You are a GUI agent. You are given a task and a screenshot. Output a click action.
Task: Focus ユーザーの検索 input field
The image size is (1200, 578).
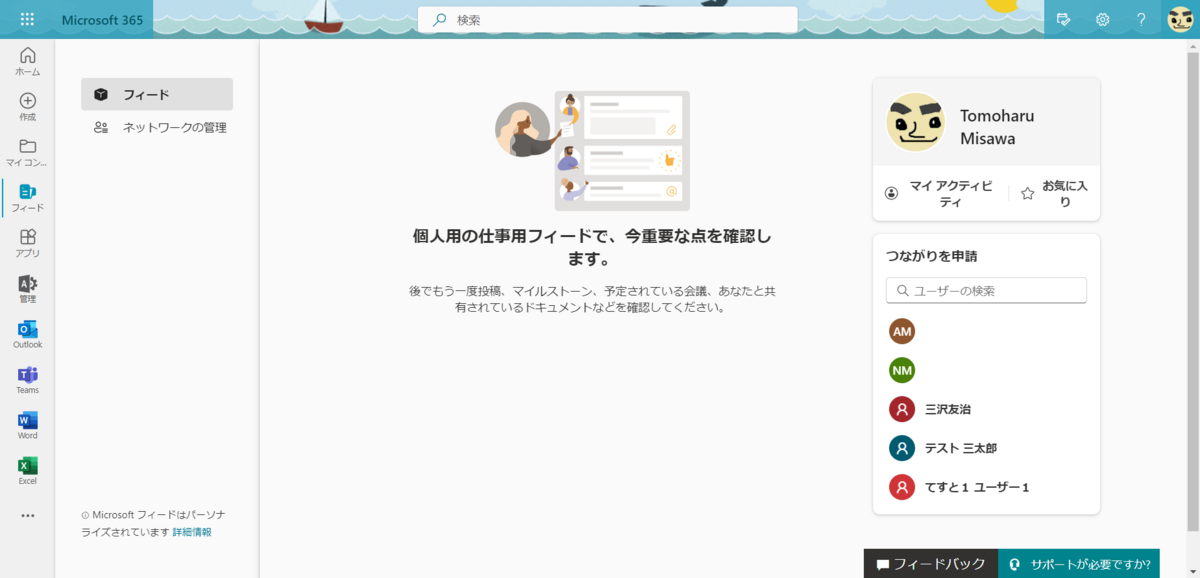986,290
